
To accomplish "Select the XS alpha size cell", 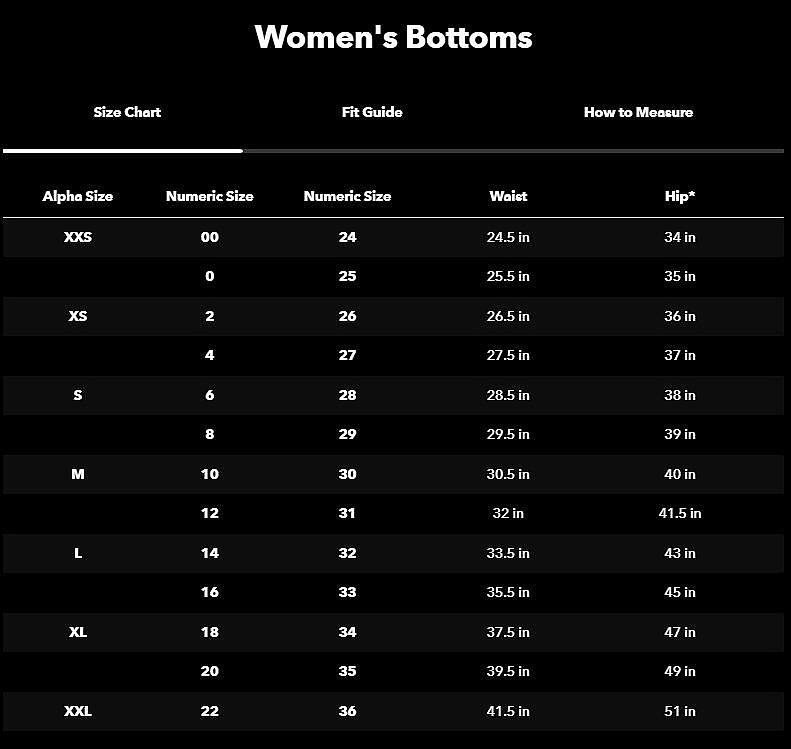I will 78,316.
